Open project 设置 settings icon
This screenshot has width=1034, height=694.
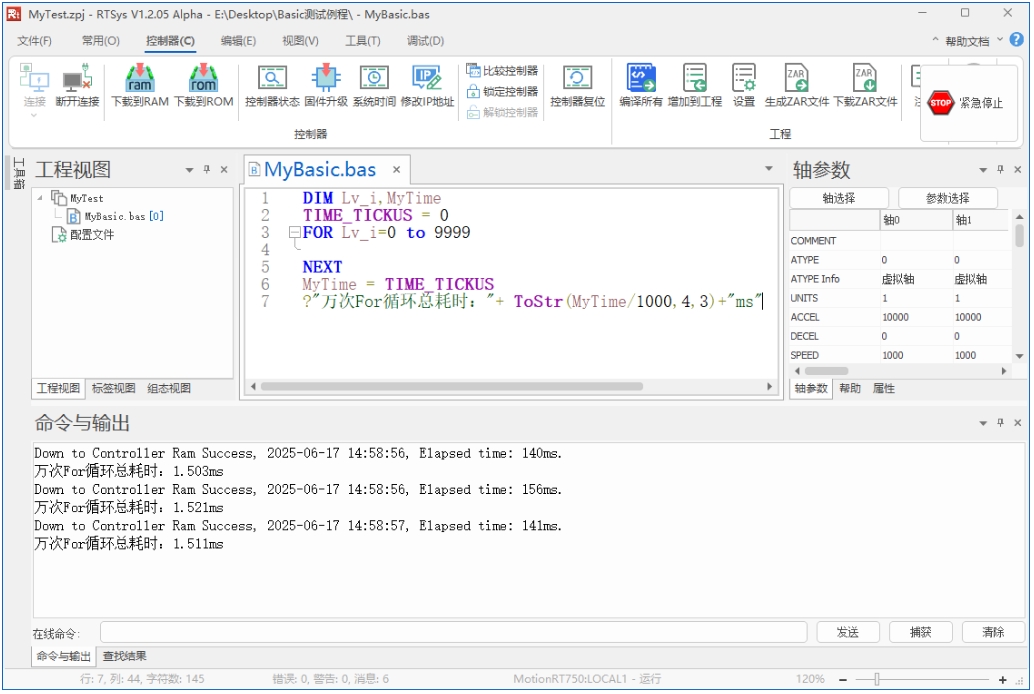coord(744,78)
